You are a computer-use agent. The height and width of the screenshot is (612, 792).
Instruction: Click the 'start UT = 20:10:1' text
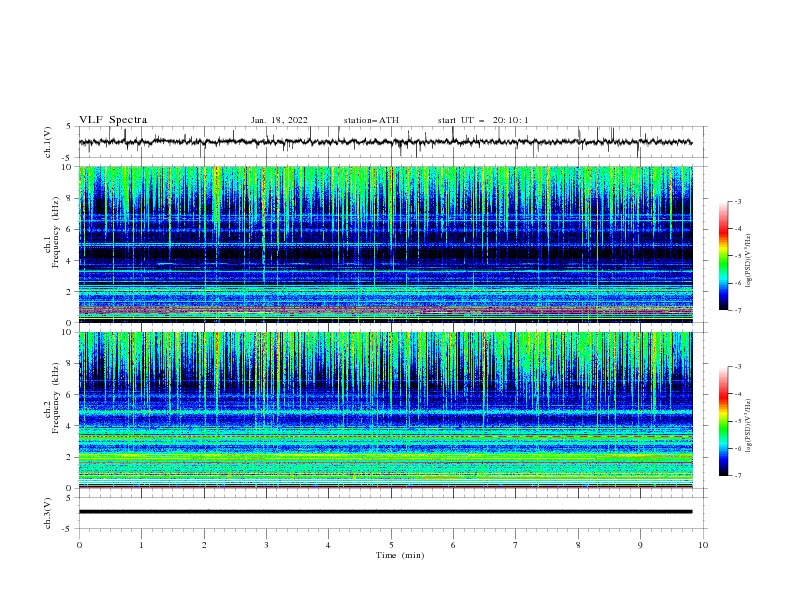point(482,120)
